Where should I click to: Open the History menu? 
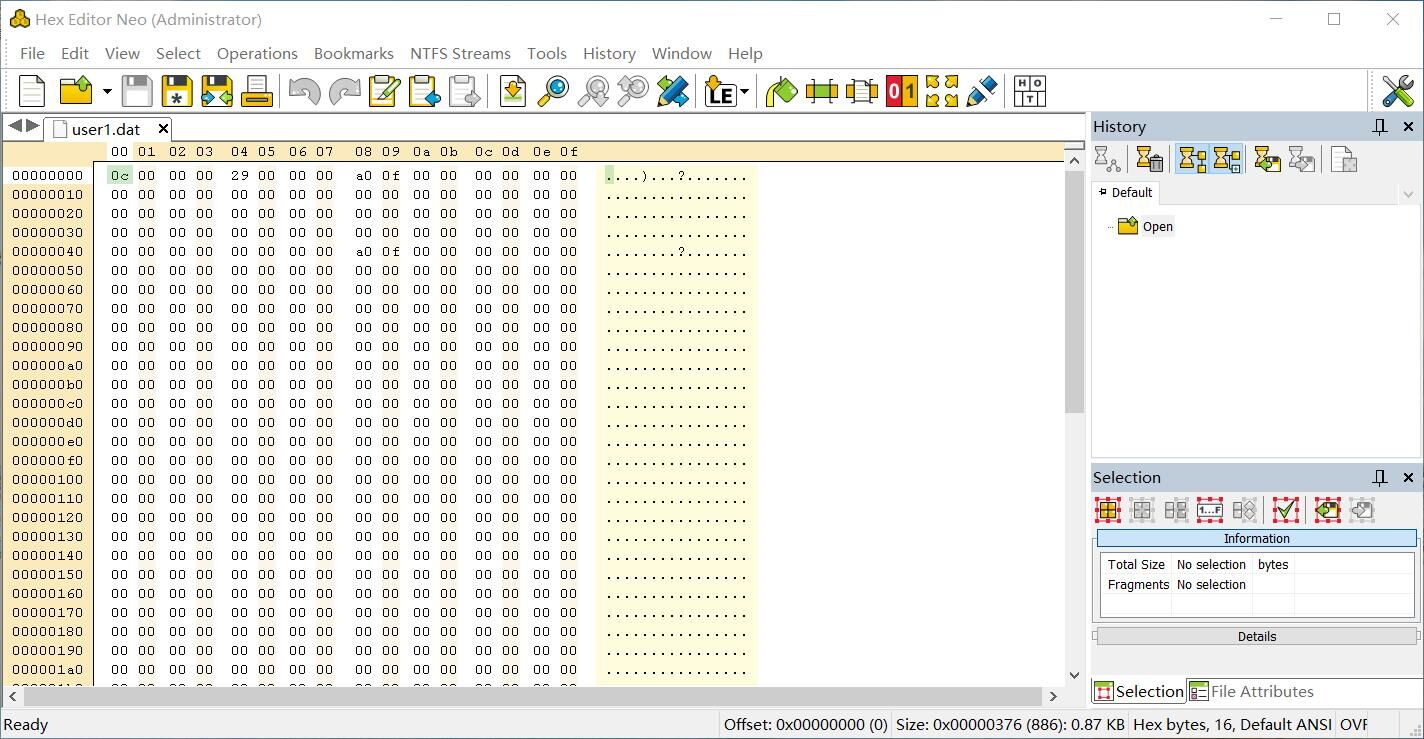(609, 53)
